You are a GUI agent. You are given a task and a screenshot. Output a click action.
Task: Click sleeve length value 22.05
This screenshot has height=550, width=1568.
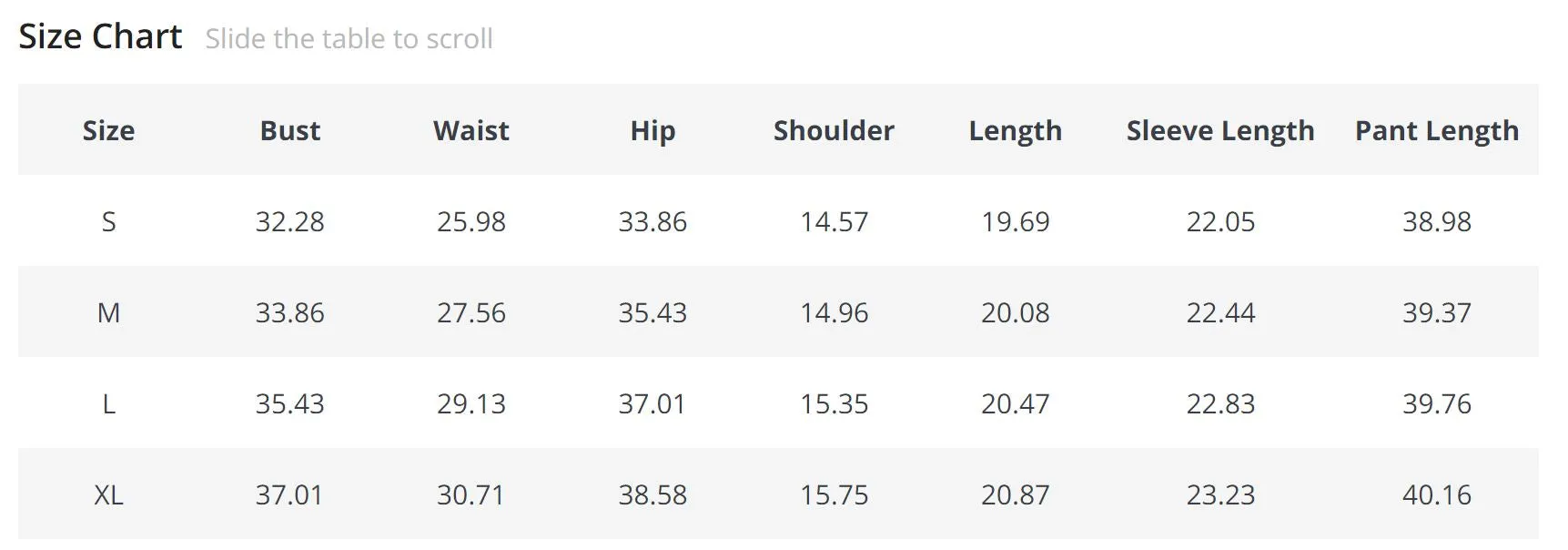pyautogui.click(x=1220, y=221)
